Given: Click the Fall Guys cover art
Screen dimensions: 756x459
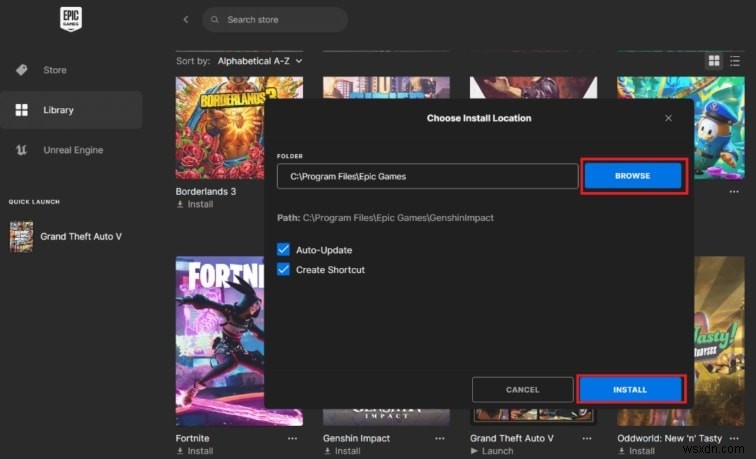Looking at the screenshot, I should pos(719,128).
